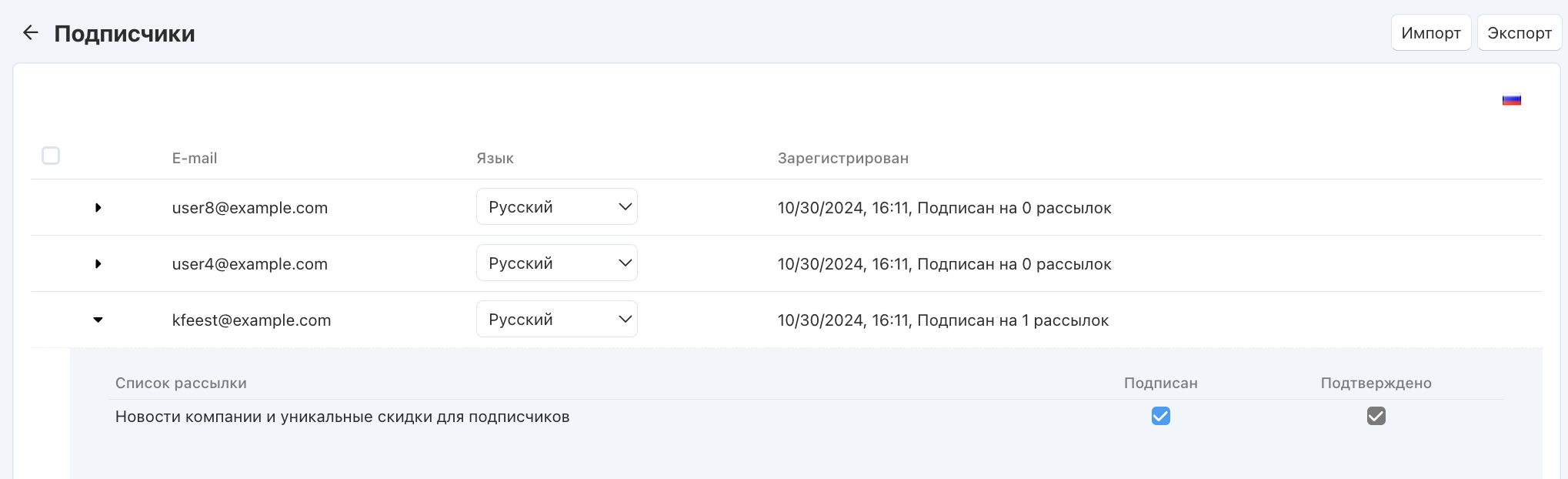Screen dimensions: 1568x479
Task: Click the Язык column header
Action: (x=495, y=159)
